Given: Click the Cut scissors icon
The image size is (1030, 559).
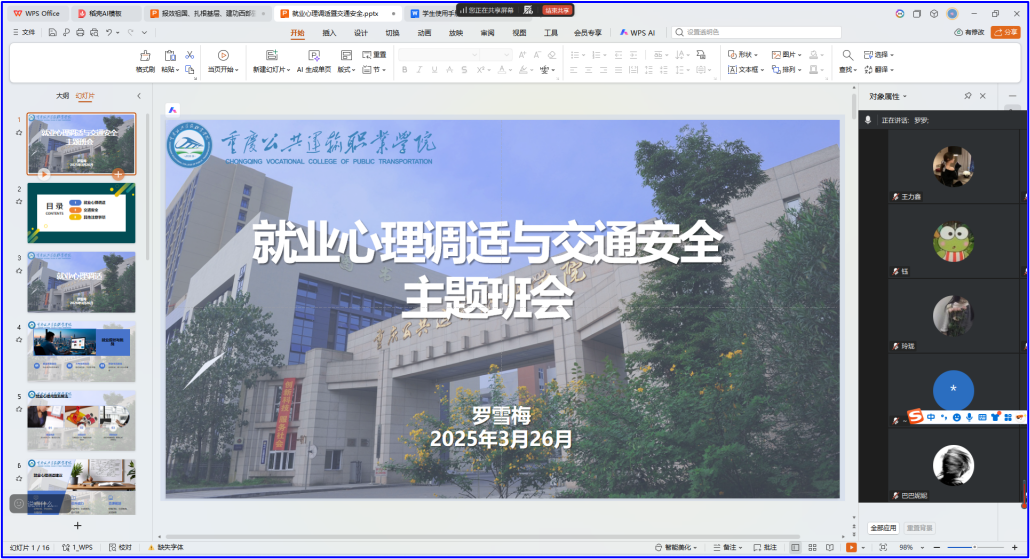Looking at the screenshot, I should coord(190,54).
